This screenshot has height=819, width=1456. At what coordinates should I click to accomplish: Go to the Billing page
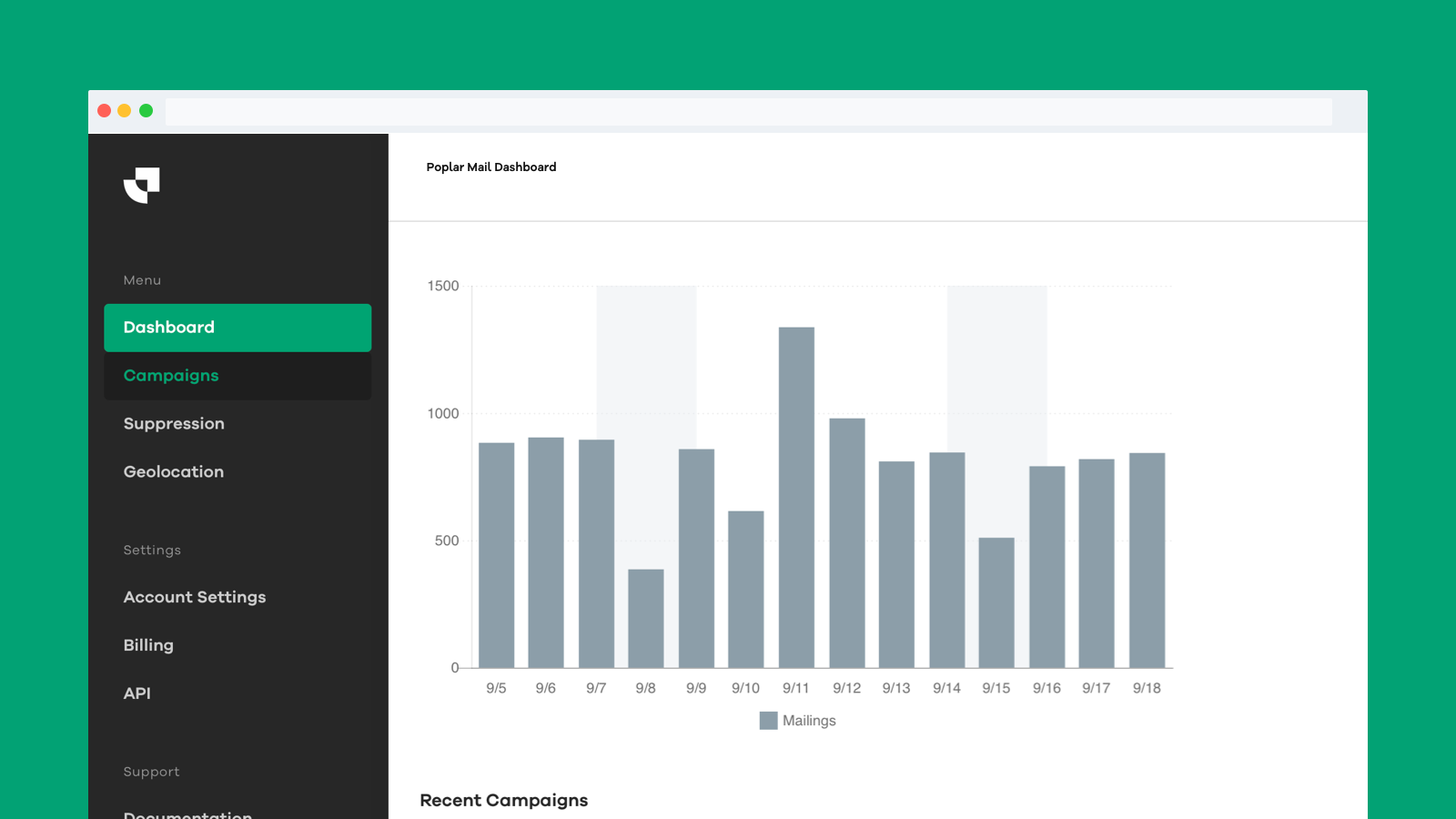(x=147, y=645)
